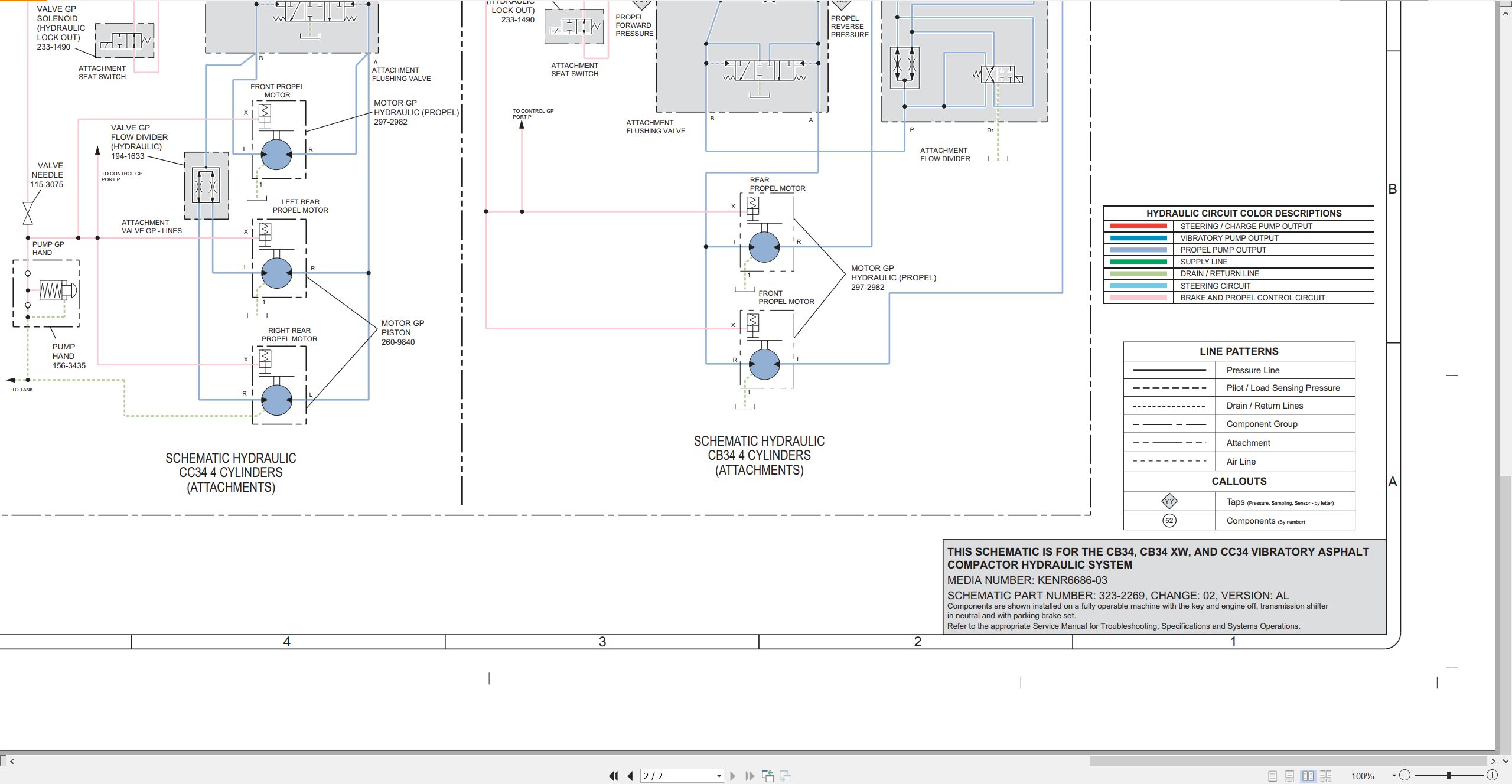Image resolution: width=1512 pixels, height=784 pixels.
Task: Click the 100% zoom value
Action: [1363, 776]
